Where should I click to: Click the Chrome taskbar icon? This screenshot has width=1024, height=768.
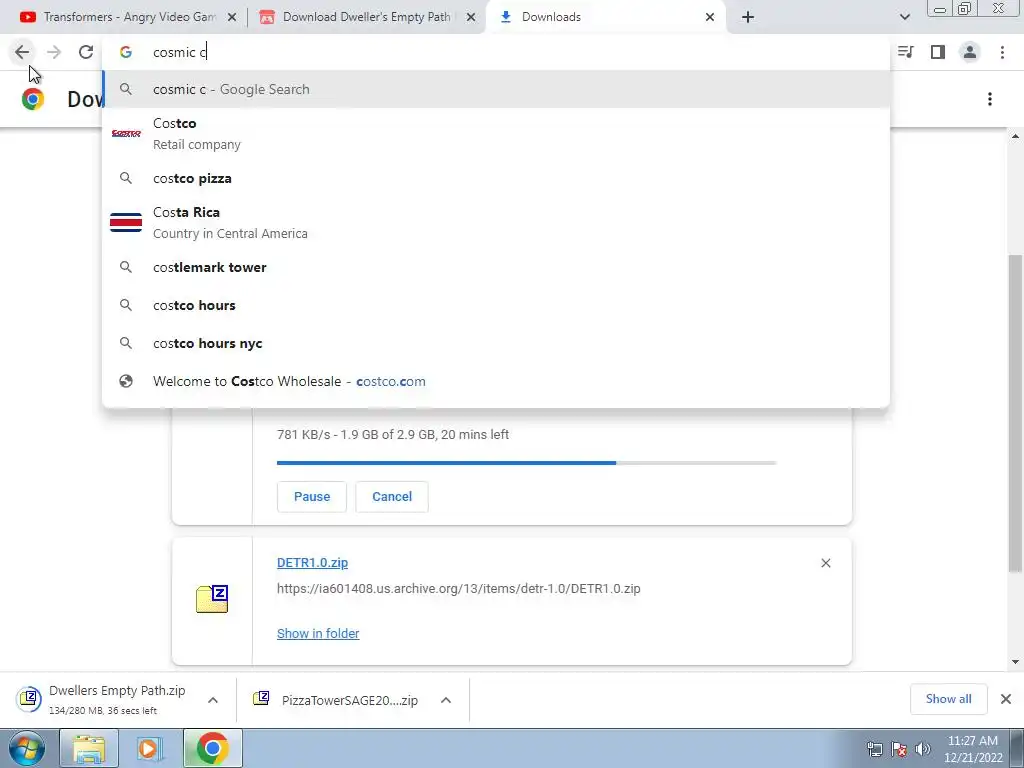pyautogui.click(x=212, y=748)
